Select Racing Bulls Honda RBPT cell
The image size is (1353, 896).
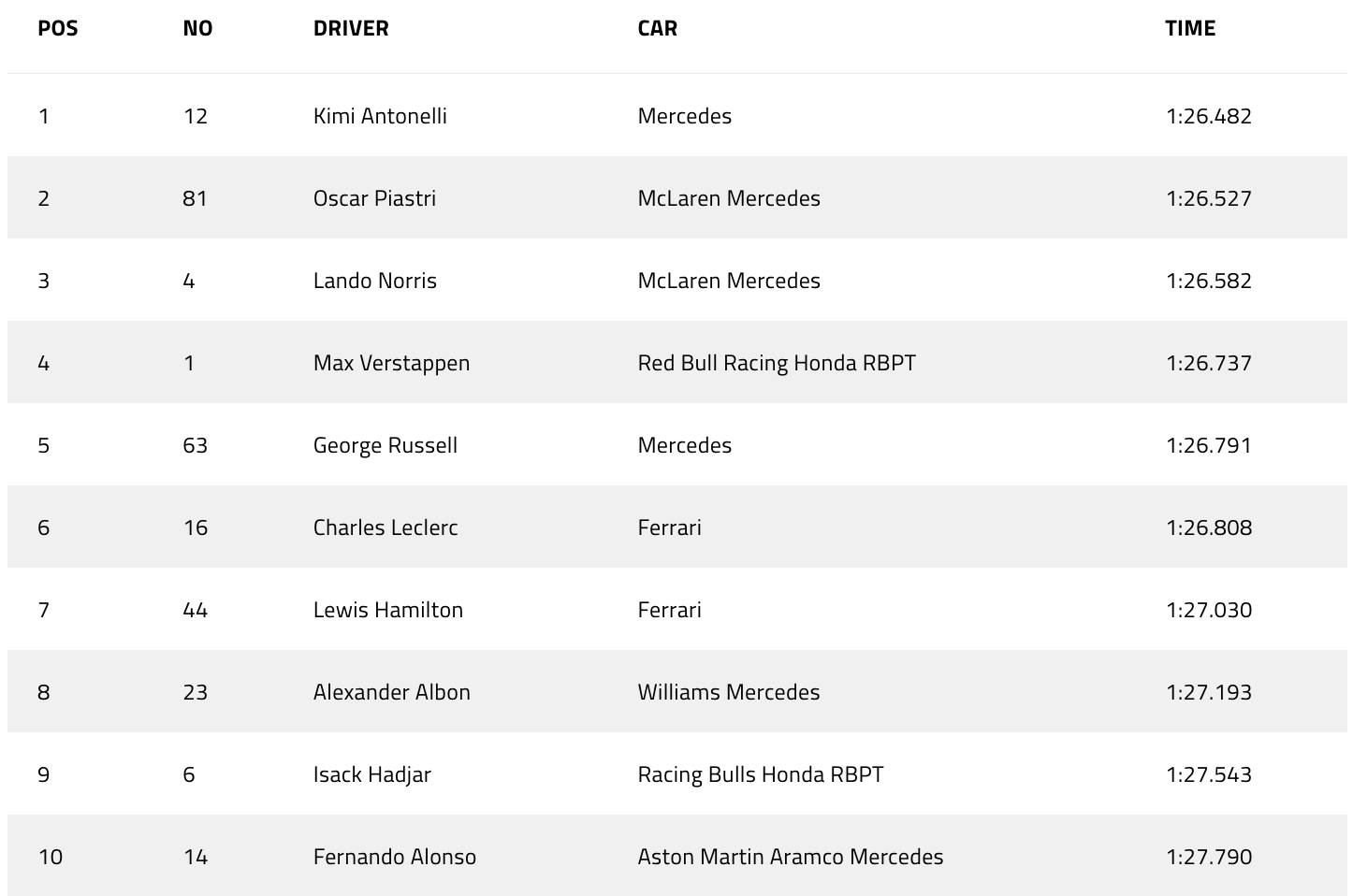point(761,774)
